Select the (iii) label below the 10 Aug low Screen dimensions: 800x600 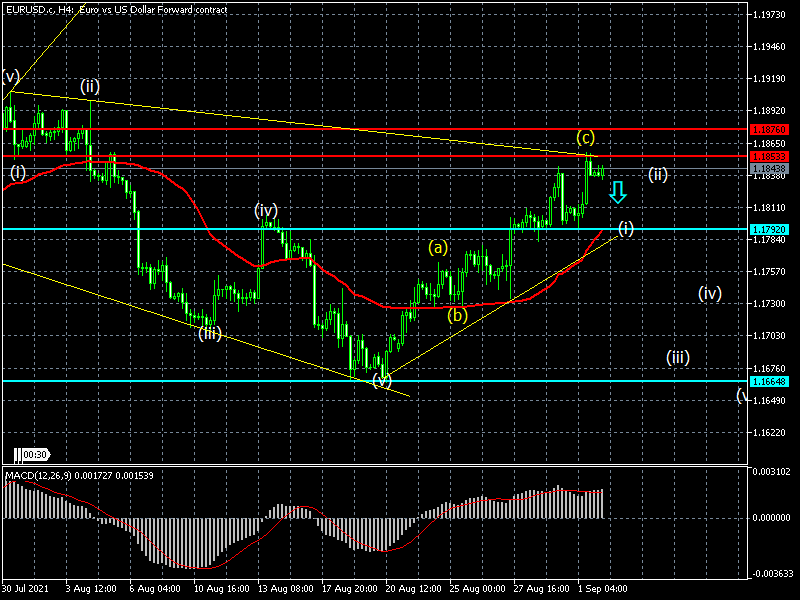point(210,334)
